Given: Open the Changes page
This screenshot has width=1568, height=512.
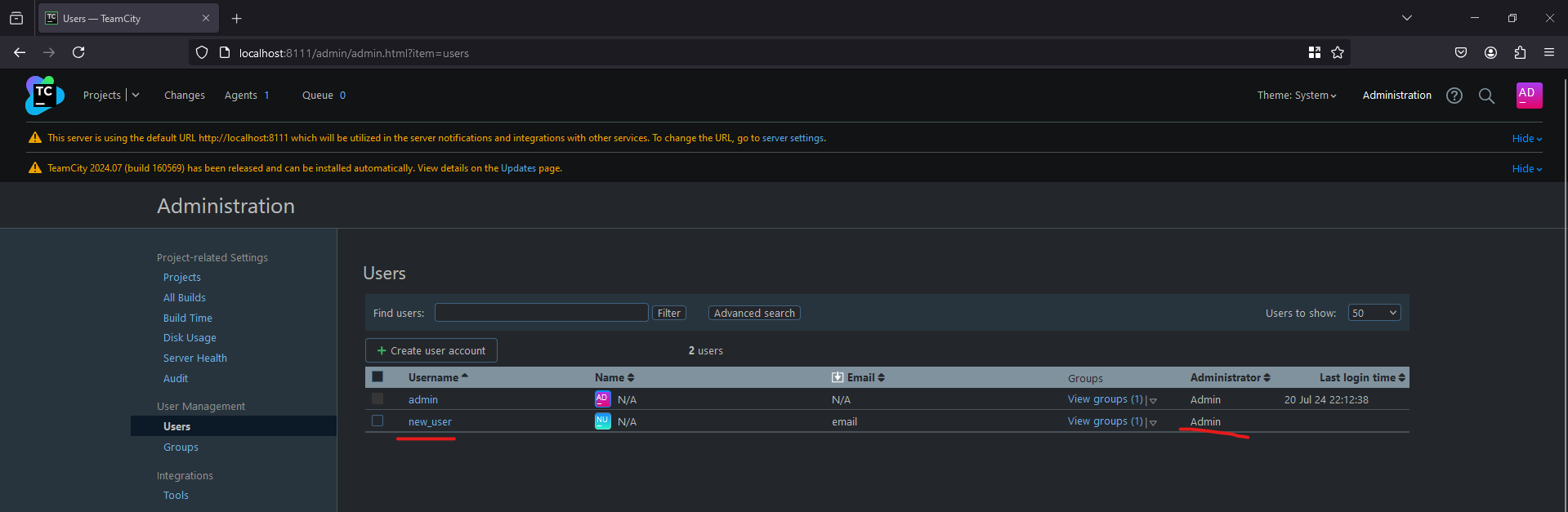Looking at the screenshot, I should click(185, 96).
